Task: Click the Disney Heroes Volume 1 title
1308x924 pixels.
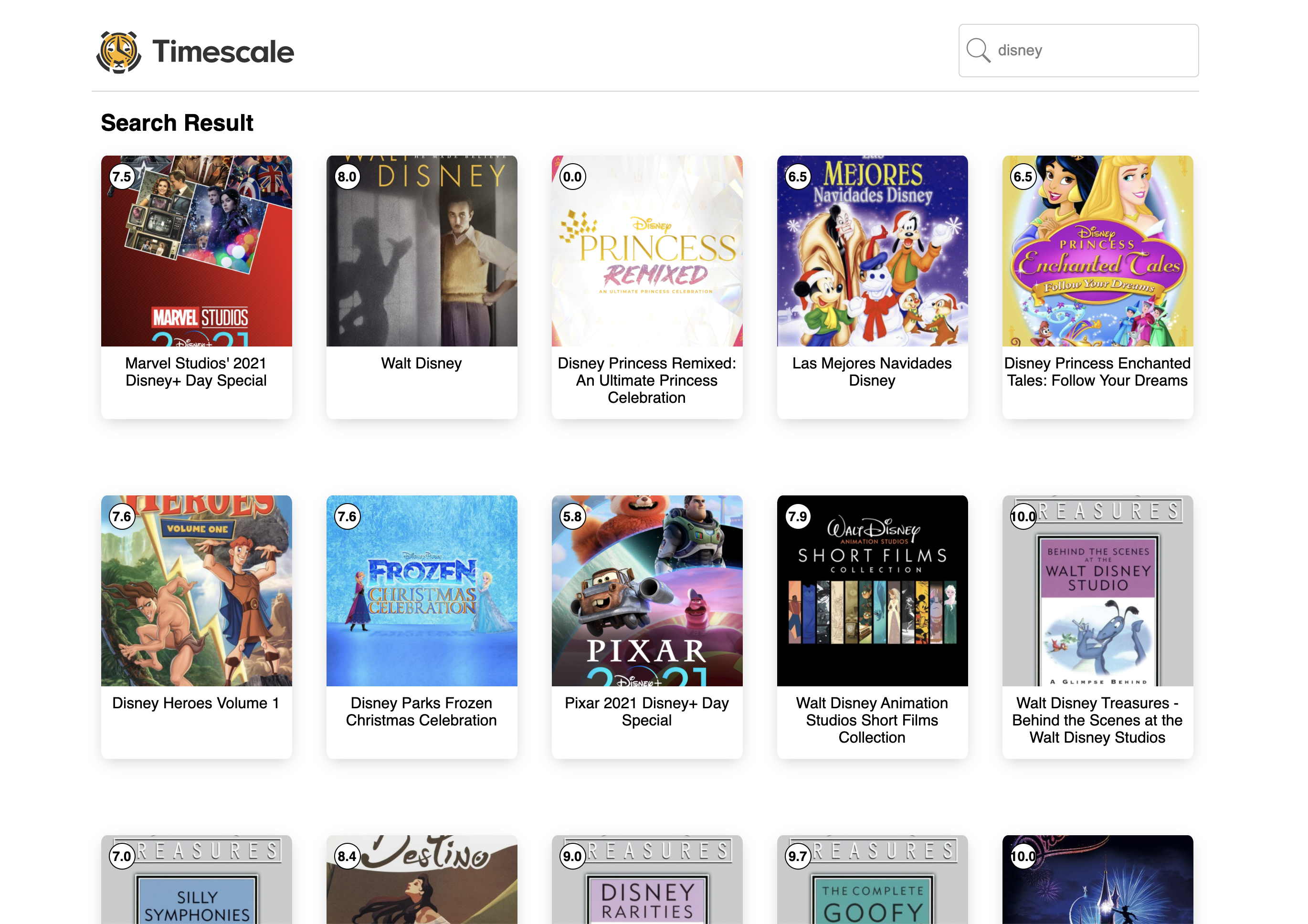Action: coord(196,703)
